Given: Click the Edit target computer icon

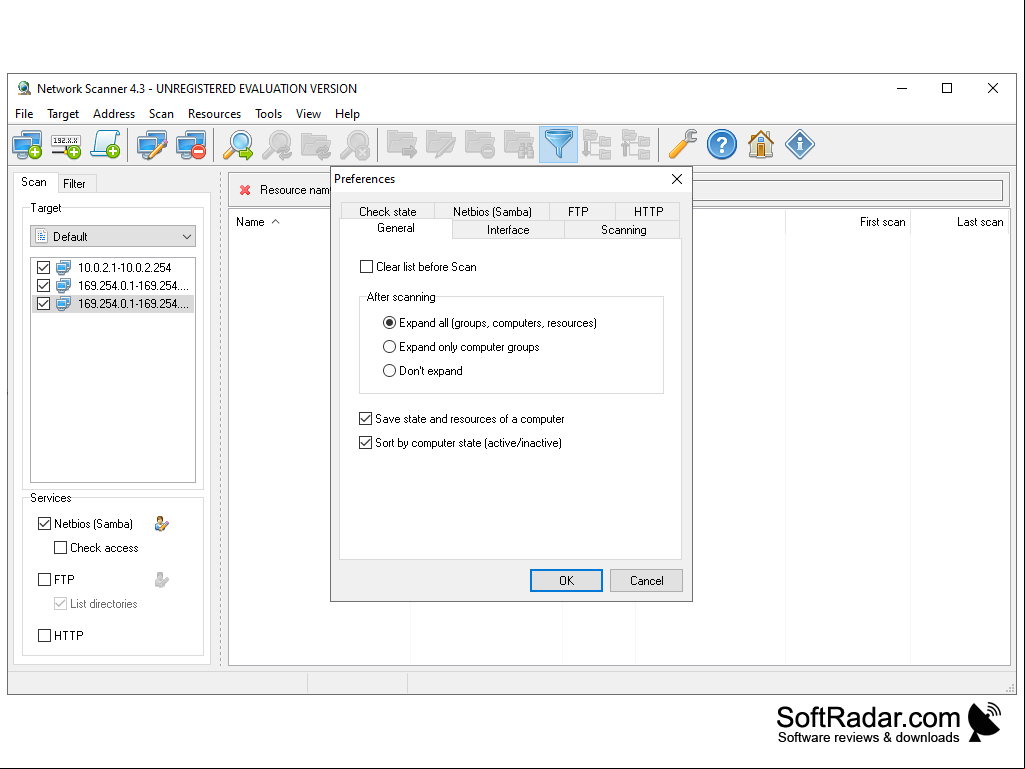Looking at the screenshot, I should (152, 145).
